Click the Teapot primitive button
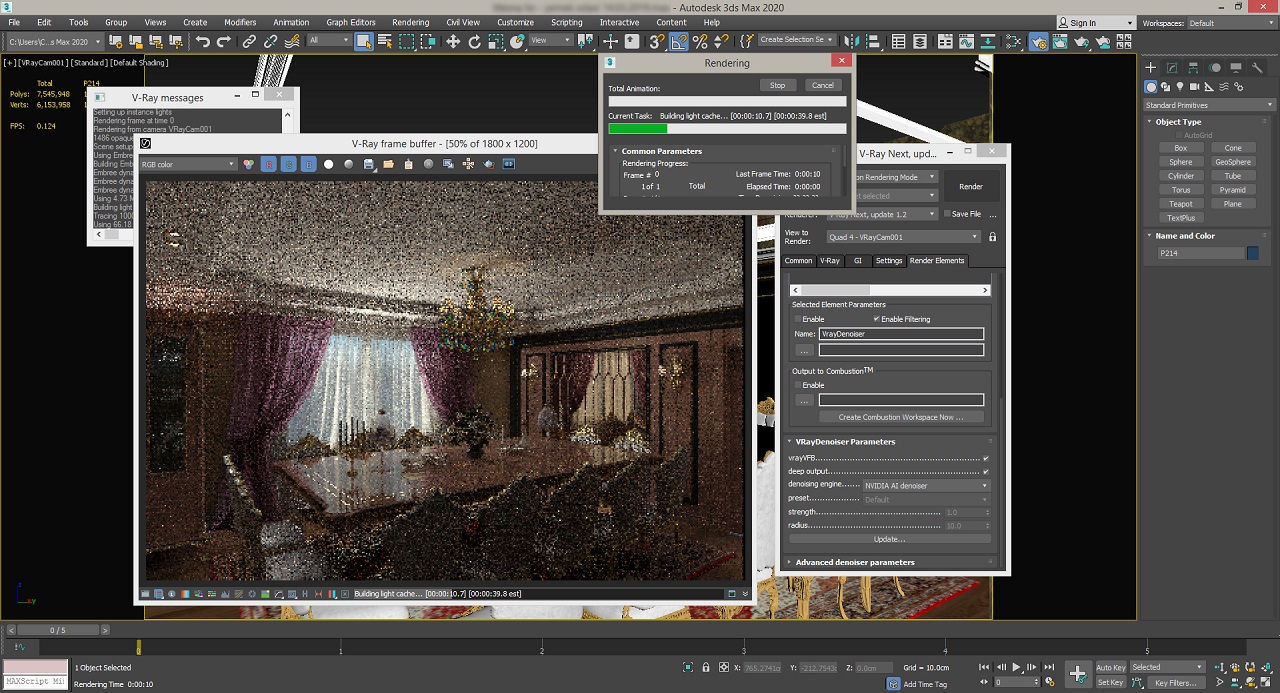The height and width of the screenshot is (693, 1280). (x=1180, y=204)
